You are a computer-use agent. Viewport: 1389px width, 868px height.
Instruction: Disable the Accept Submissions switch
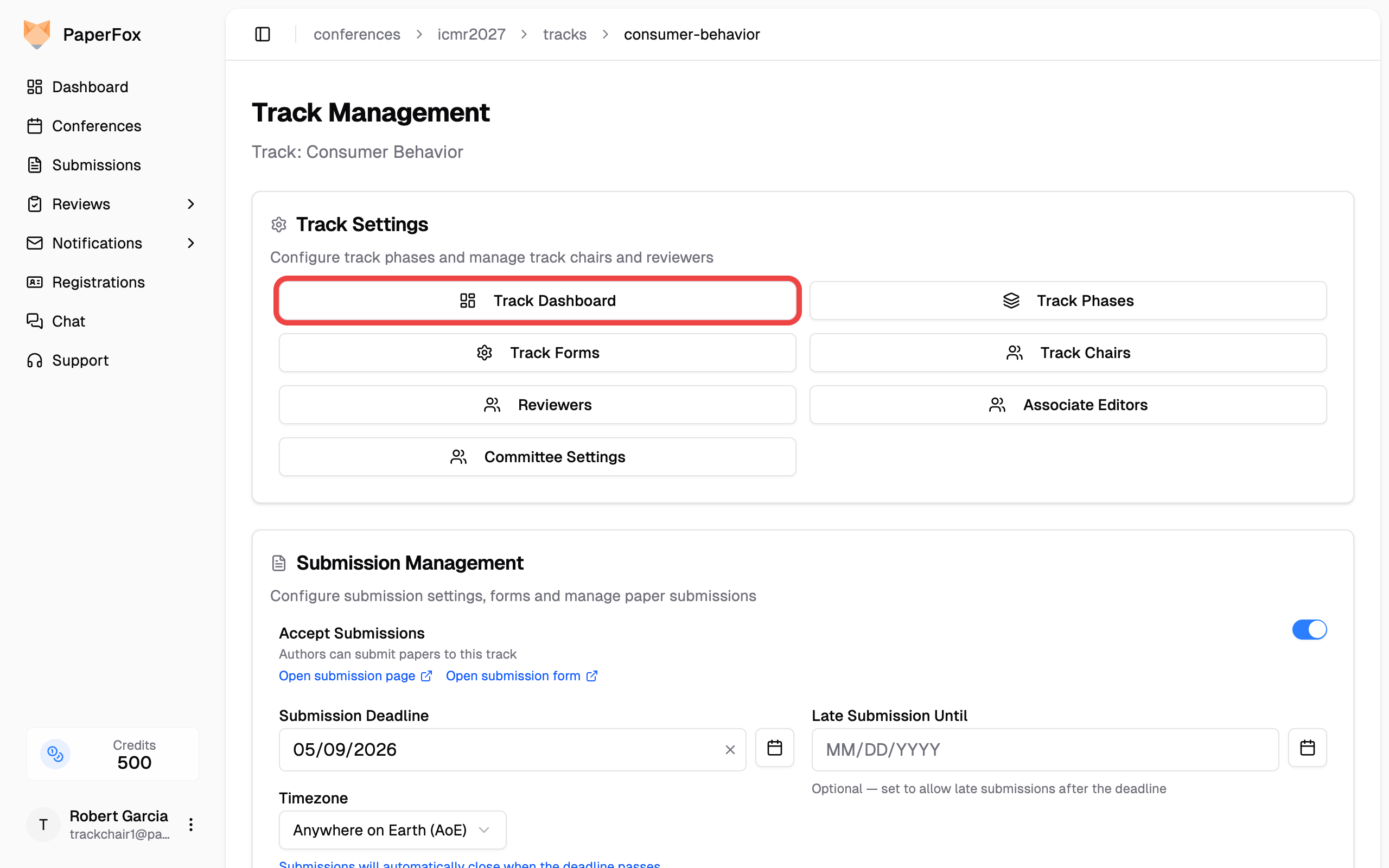pos(1309,630)
